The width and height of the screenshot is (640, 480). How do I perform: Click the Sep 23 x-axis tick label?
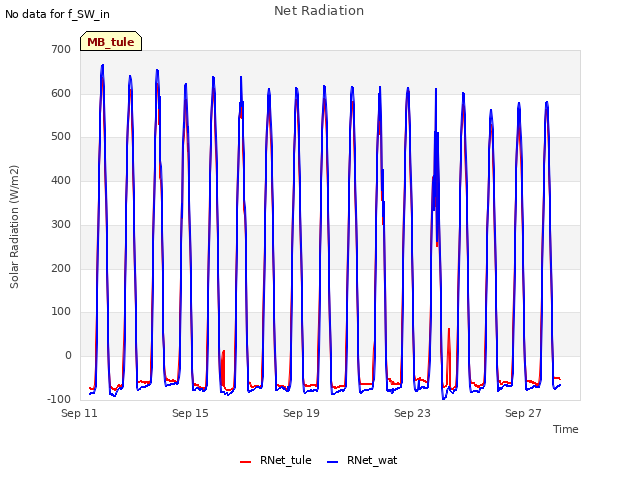click(412, 413)
